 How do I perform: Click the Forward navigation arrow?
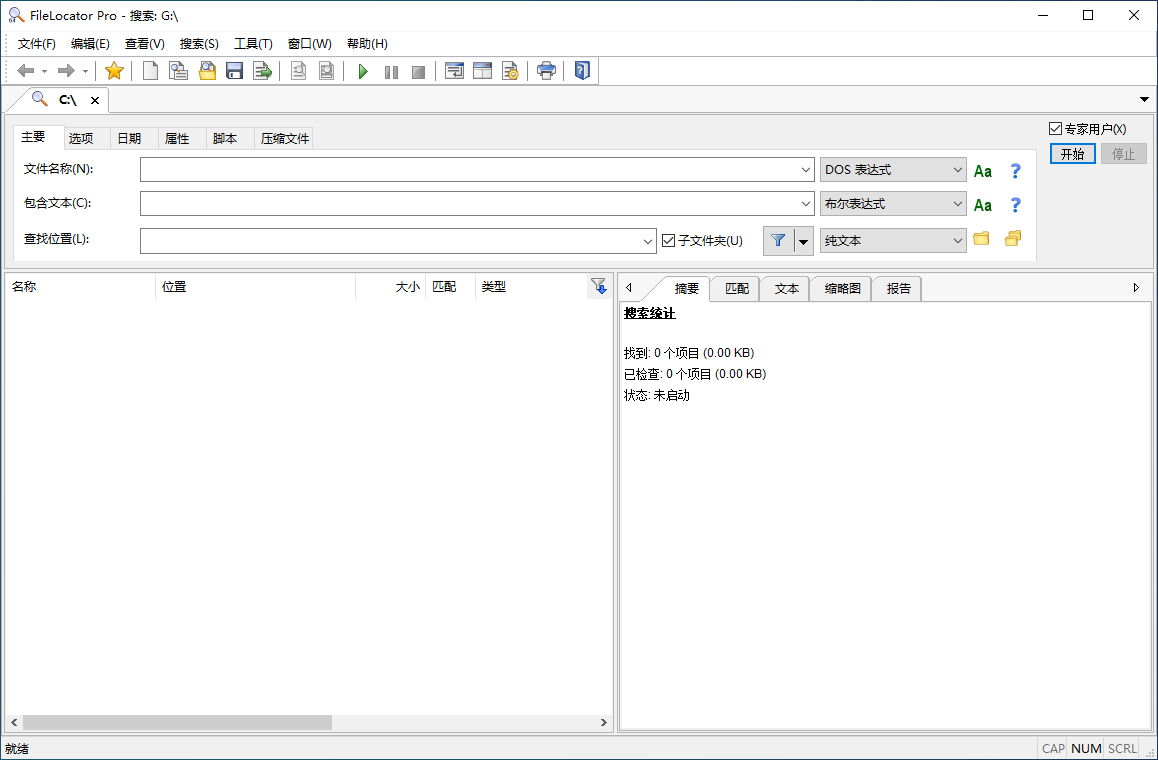[66, 71]
